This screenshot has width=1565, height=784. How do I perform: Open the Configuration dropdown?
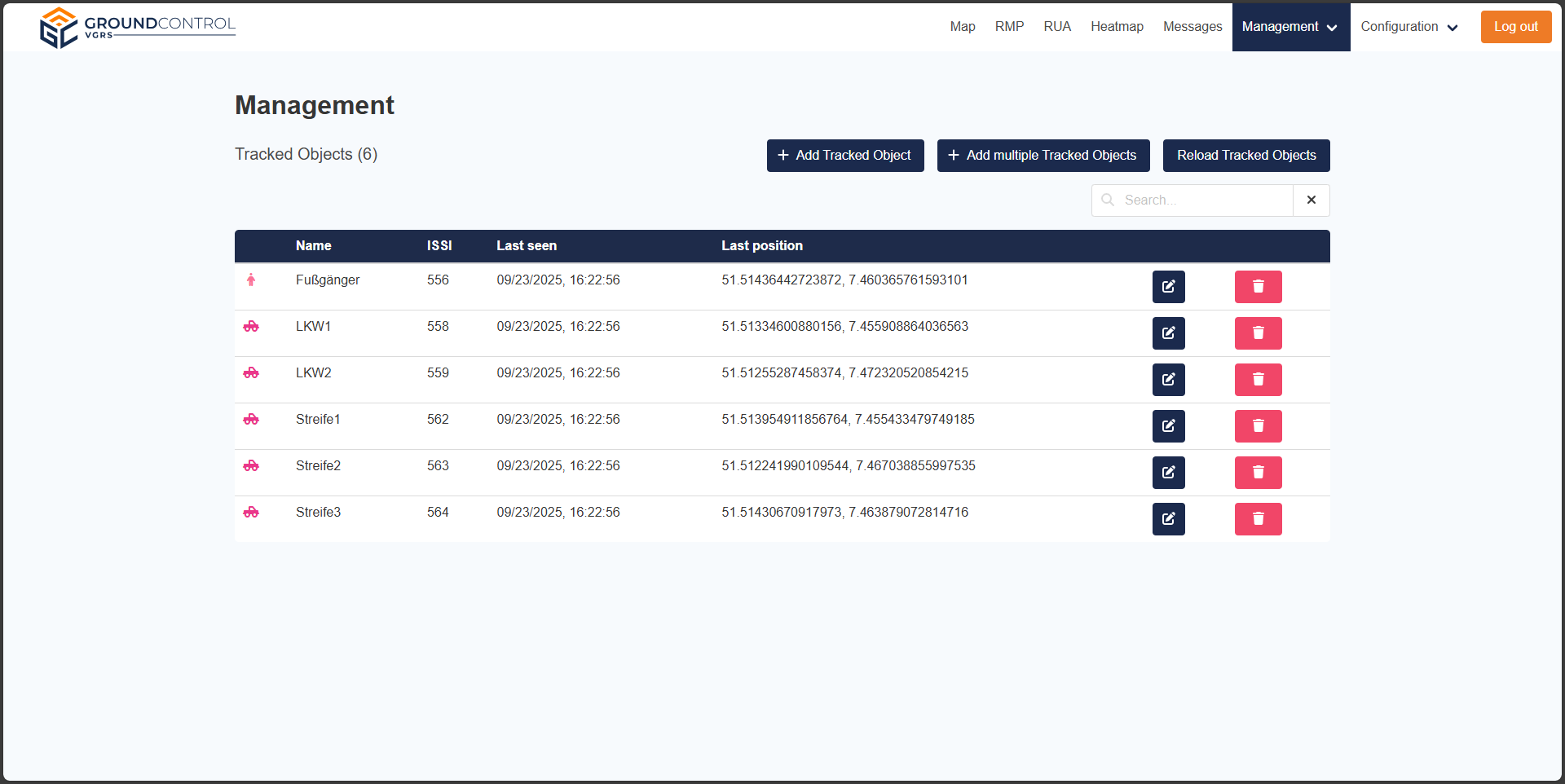coord(1408,27)
